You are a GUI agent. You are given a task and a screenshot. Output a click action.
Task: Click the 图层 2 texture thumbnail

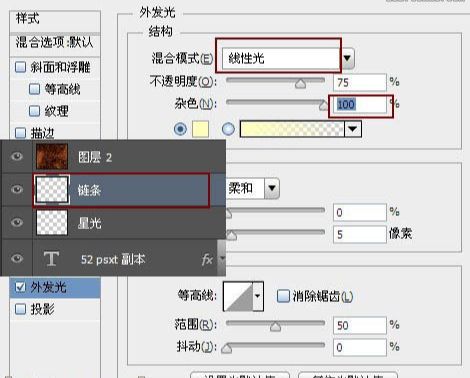pos(52,156)
